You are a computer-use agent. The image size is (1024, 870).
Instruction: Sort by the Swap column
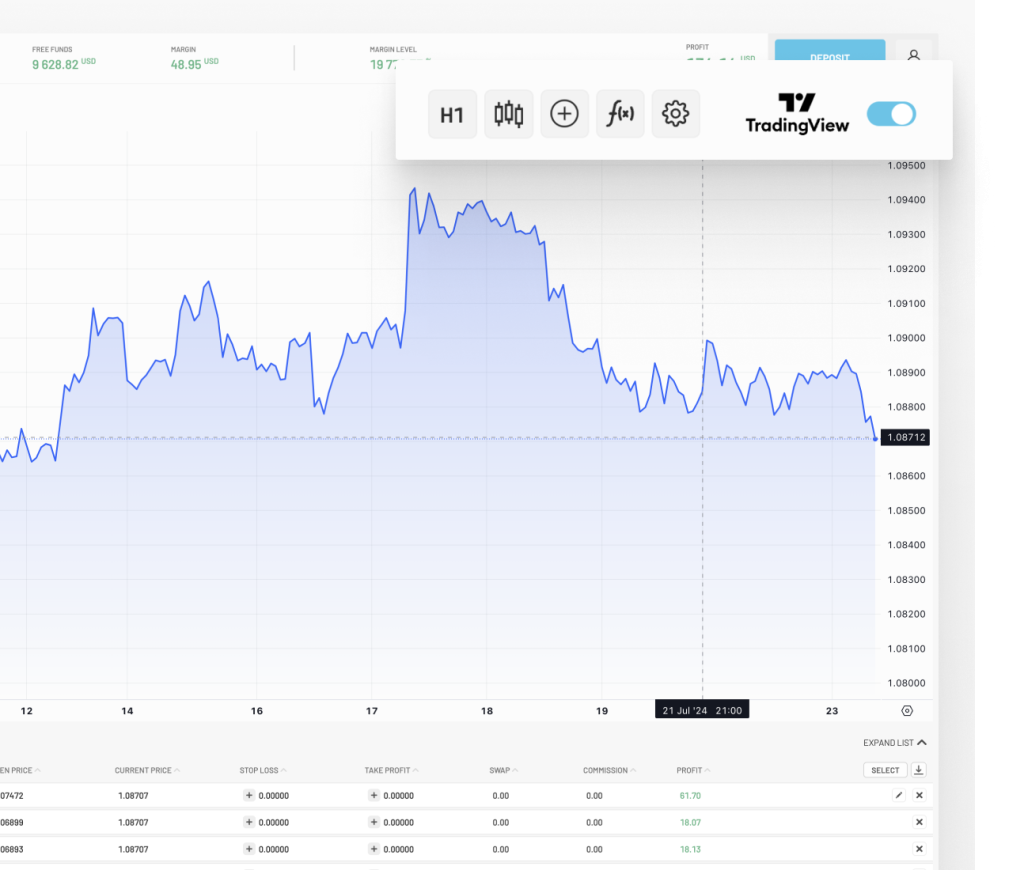pos(504,771)
